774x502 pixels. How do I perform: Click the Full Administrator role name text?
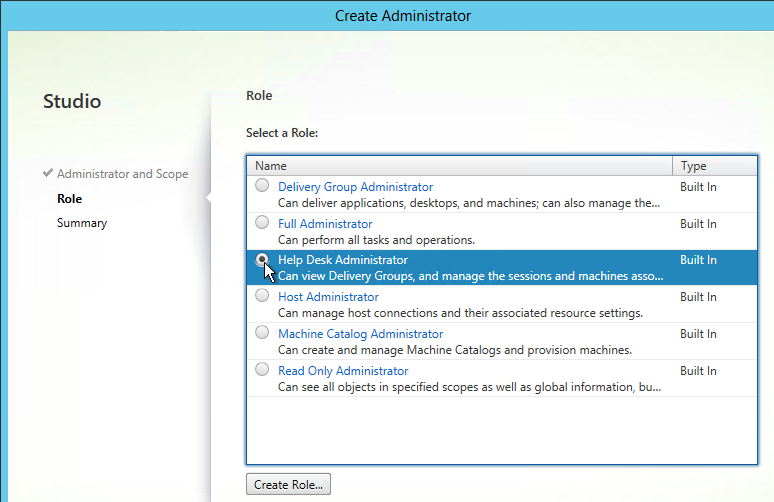coord(325,224)
